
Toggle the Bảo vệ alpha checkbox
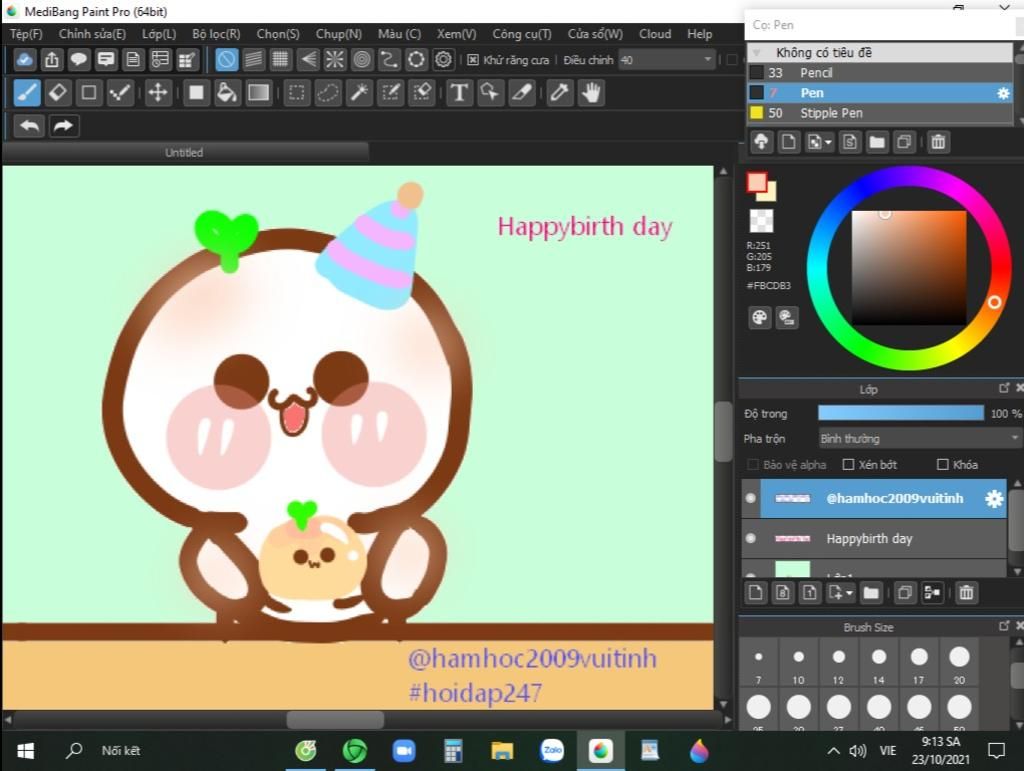click(753, 464)
